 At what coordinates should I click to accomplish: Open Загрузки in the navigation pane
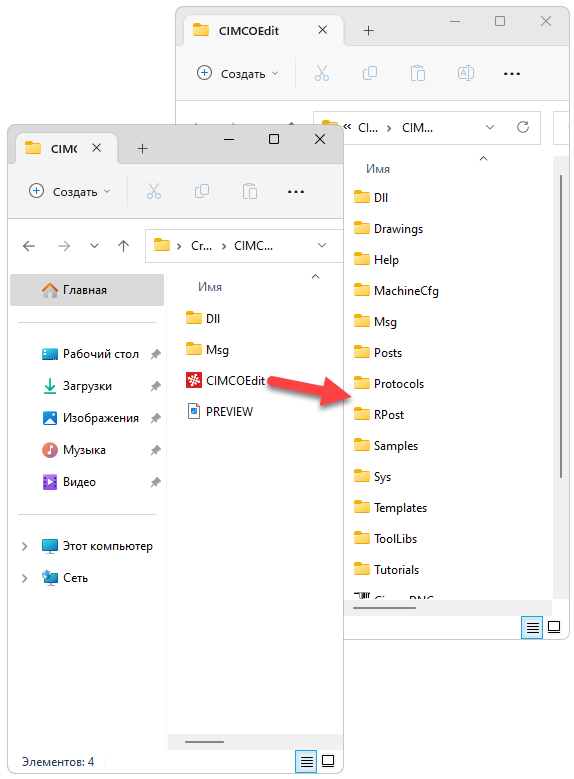[87, 386]
